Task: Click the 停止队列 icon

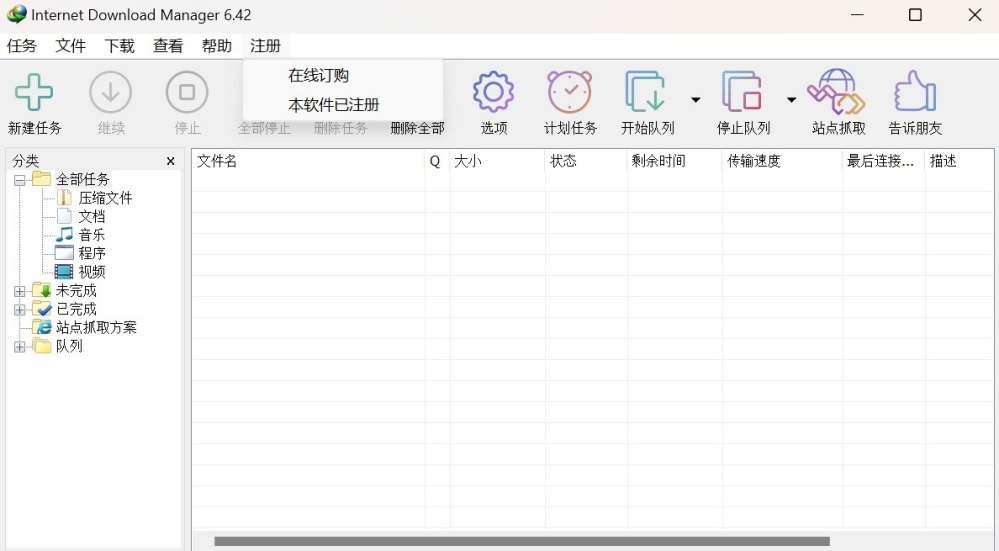Action: [x=742, y=92]
